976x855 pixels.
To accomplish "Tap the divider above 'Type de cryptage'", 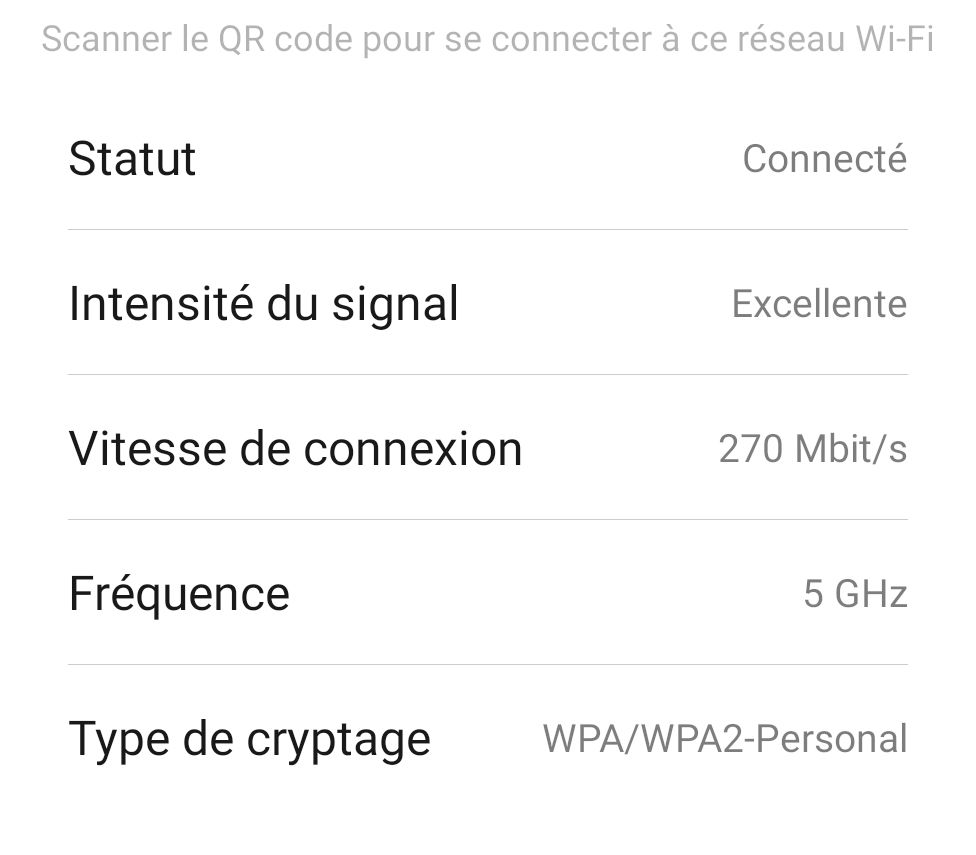I will (x=488, y=663).
